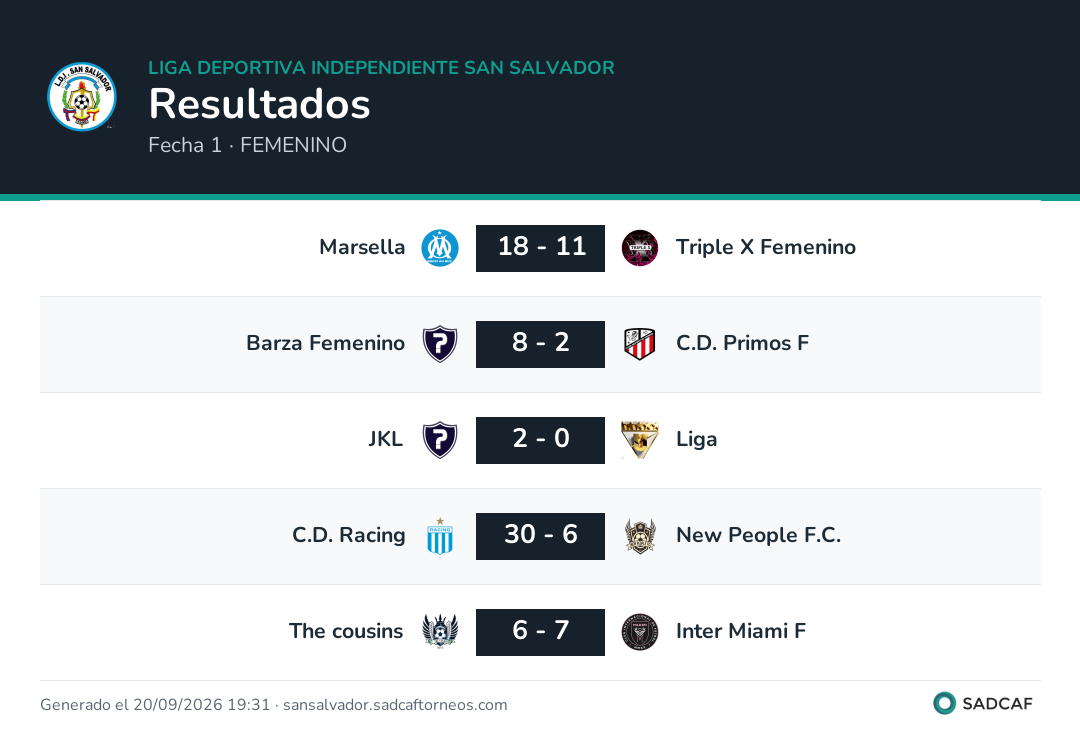1080x756 pixels.
Task: Open the Inter Miami F team name
Action: pyautogui.click(x=741, y=631)
